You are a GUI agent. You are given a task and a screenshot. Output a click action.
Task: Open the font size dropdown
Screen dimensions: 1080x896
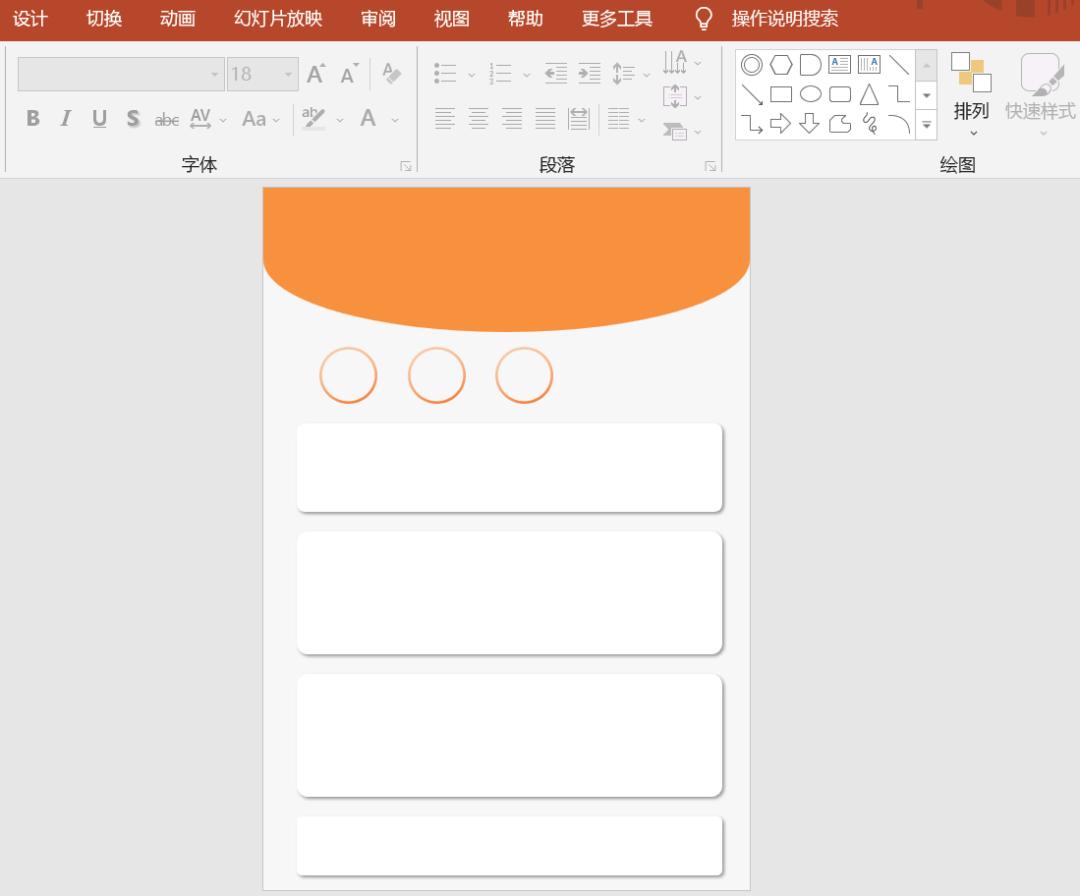(x=289, y=74)
